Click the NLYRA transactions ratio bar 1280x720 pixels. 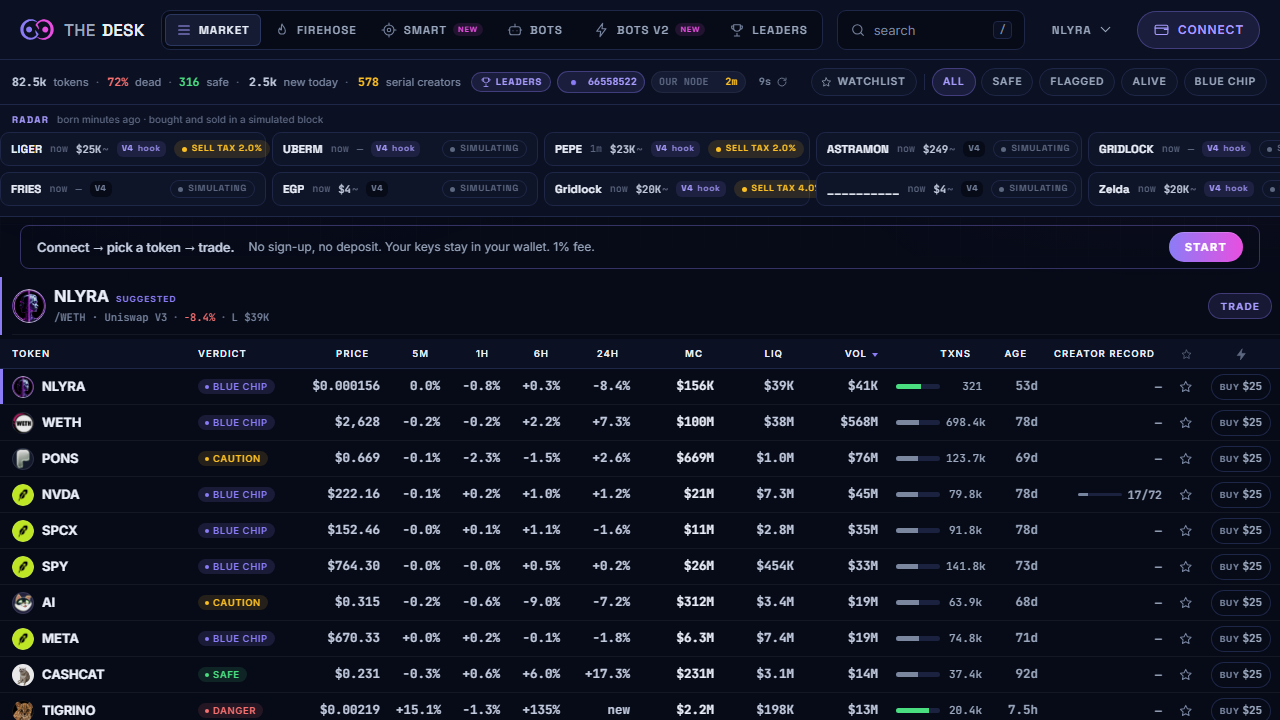pos(918,386)
